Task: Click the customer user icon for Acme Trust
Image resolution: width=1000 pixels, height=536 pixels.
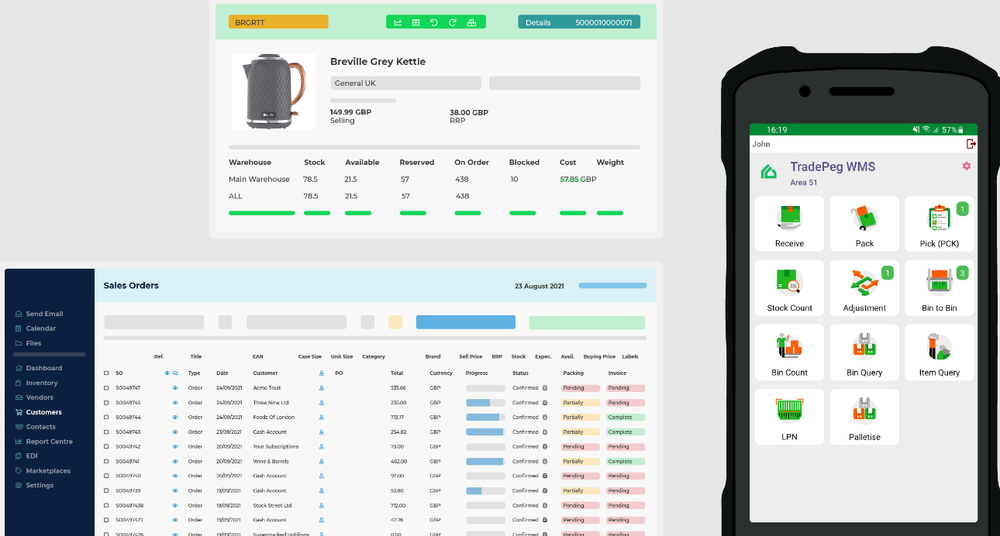Action: [321, 388]
